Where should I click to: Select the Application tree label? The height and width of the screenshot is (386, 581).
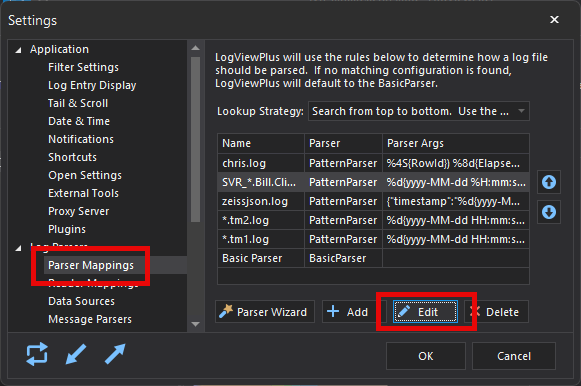(59, 49)
